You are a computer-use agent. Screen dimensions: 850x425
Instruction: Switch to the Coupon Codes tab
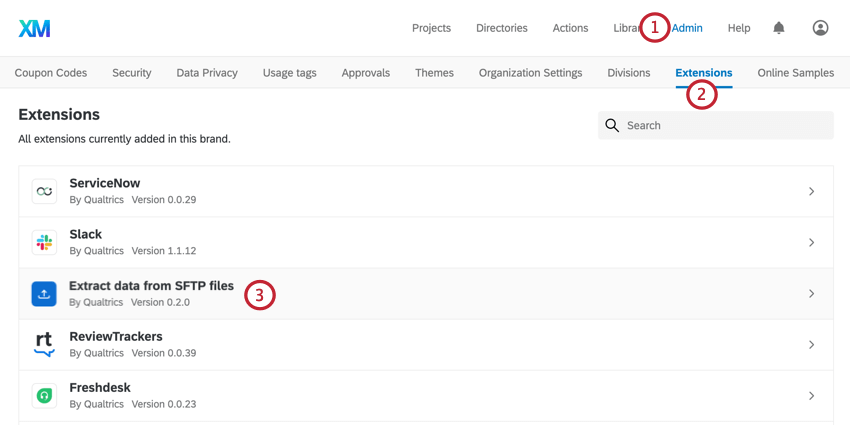click(51, 73)
